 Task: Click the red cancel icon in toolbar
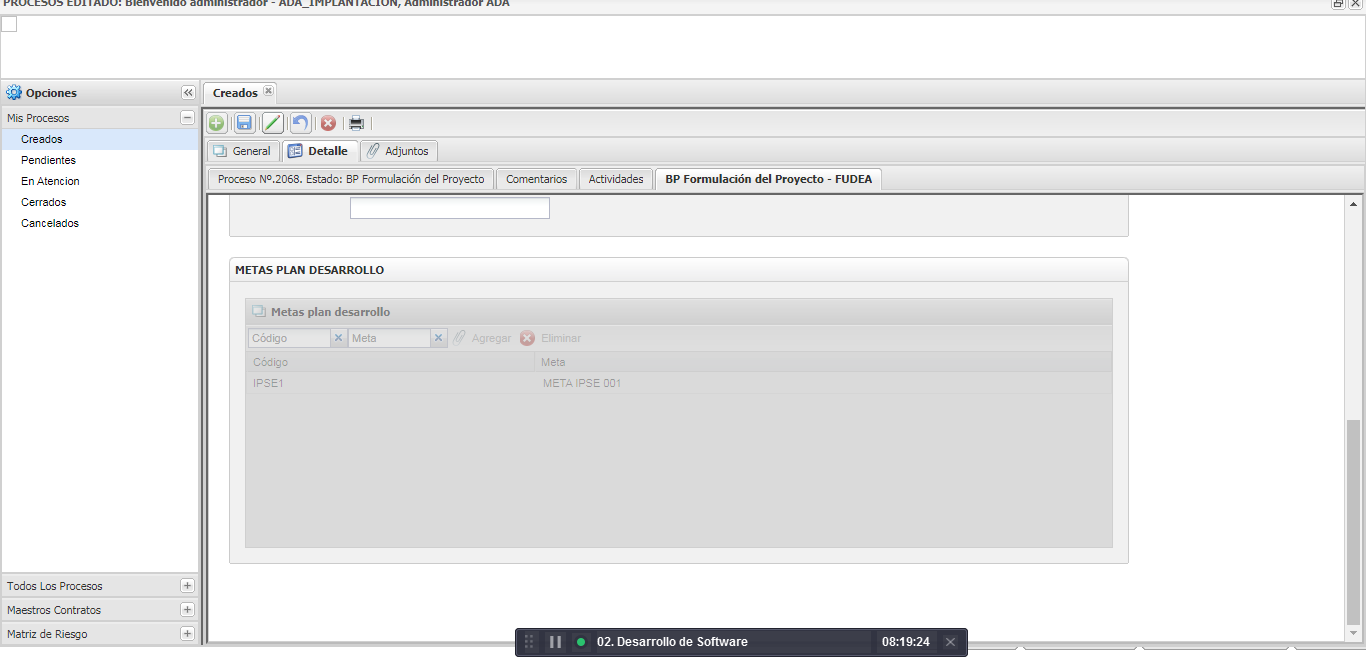pos(328,123)
